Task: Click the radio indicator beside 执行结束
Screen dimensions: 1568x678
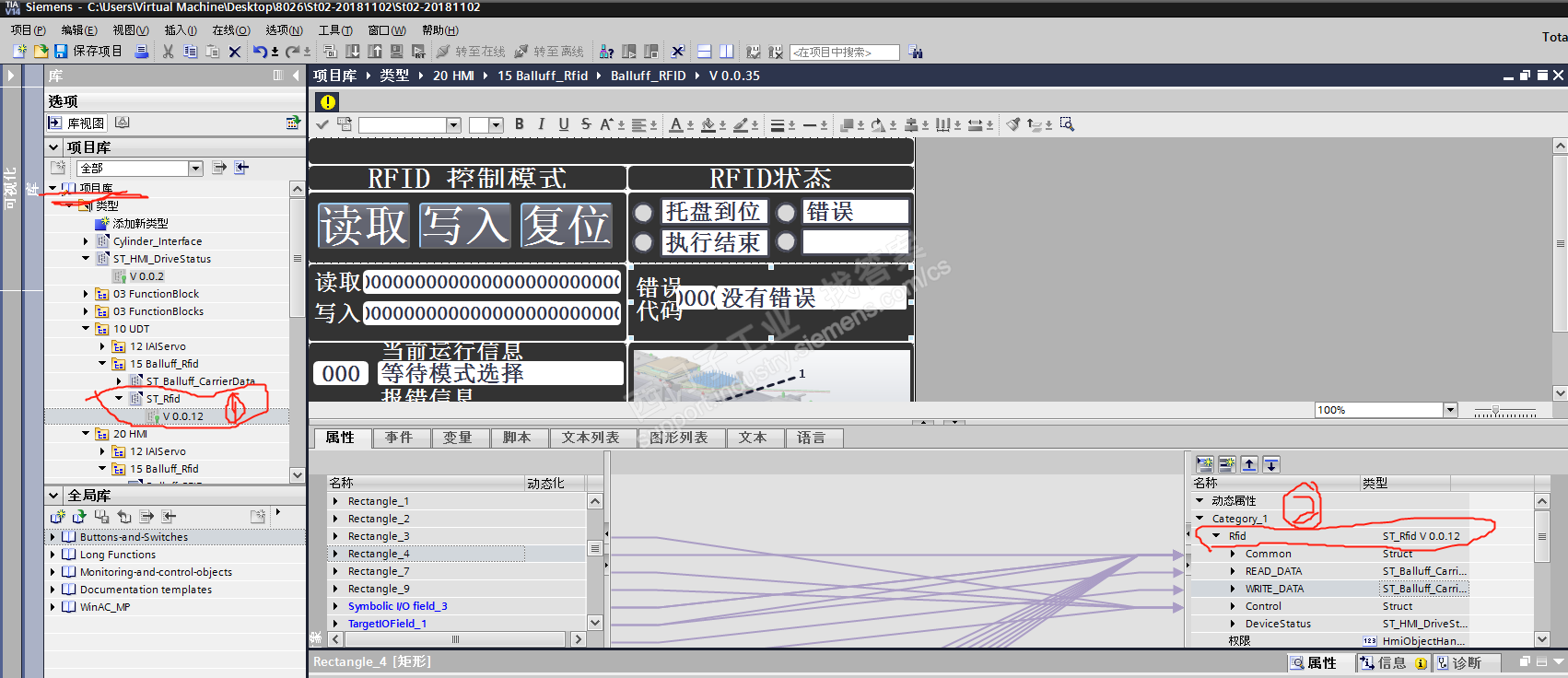Action: click(644, 242)
